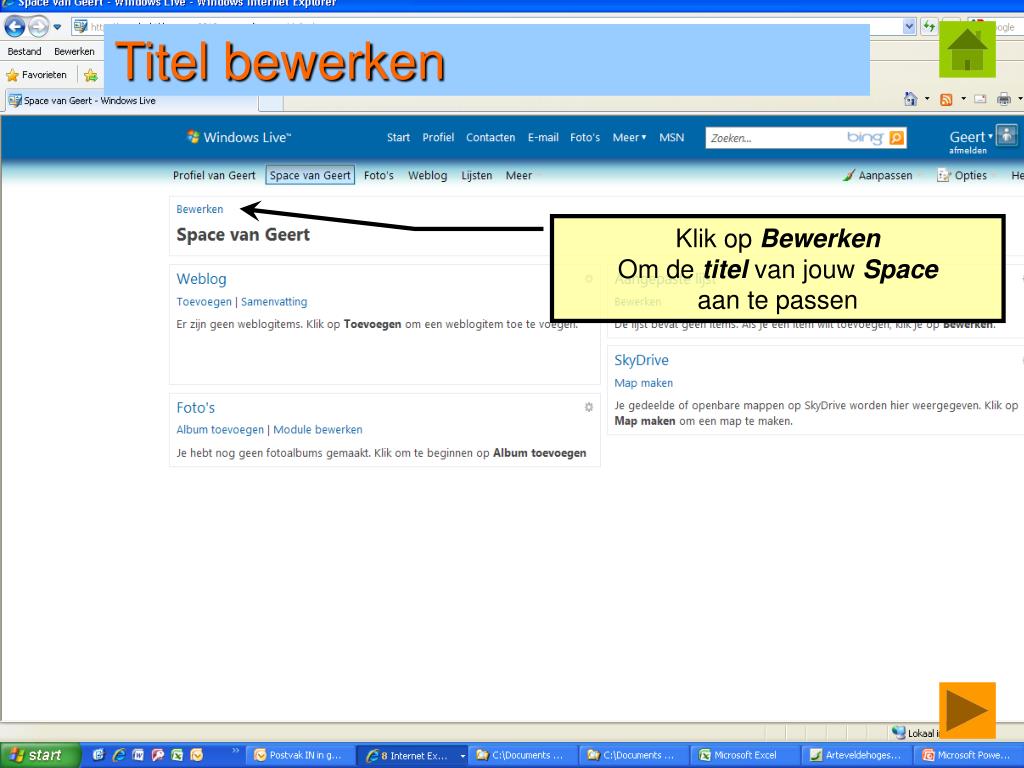
Task: Go back with the browser Back arrow
Action: [15, 27]
